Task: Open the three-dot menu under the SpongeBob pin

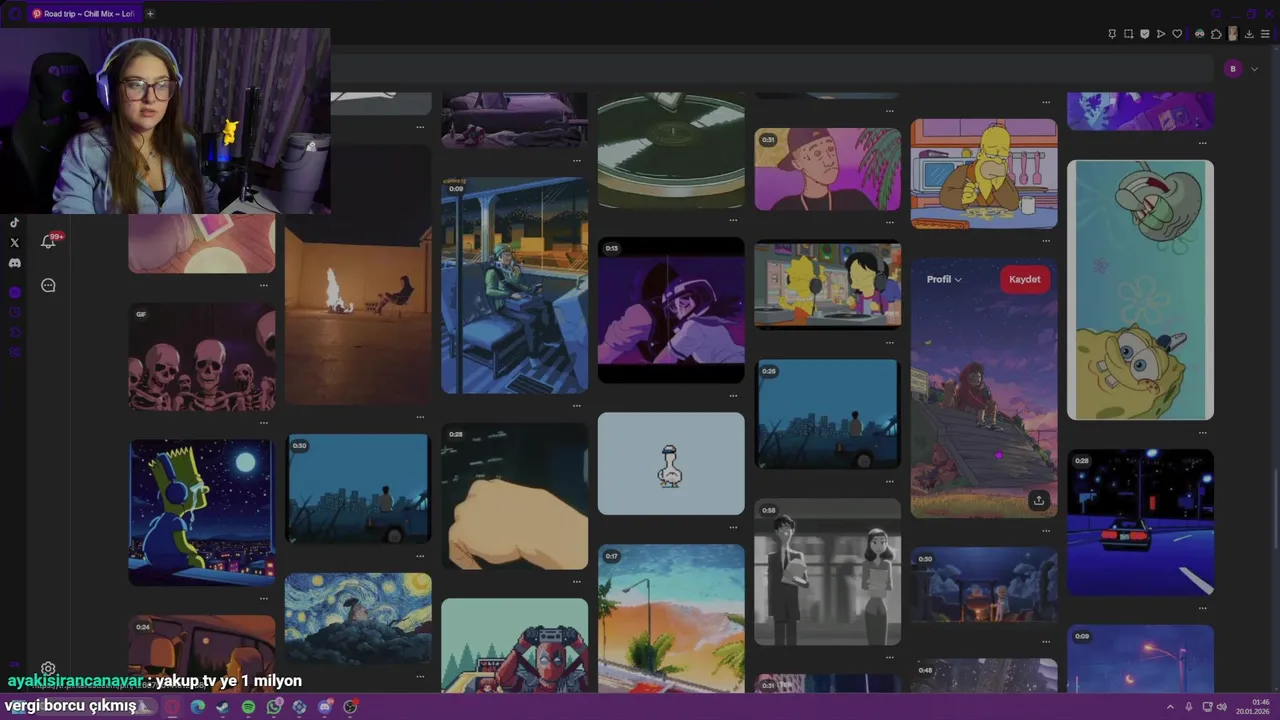Action: 1202,431
